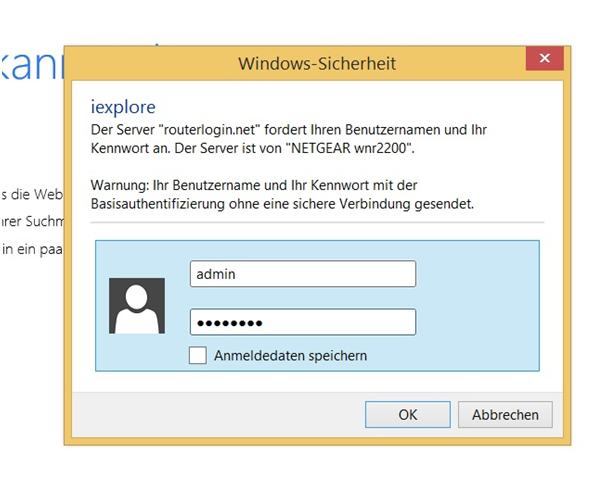The height and width of the screenshot is (493, 595).
Task: Click the Anmeldedaten speichern label
Action: [290, 356]
